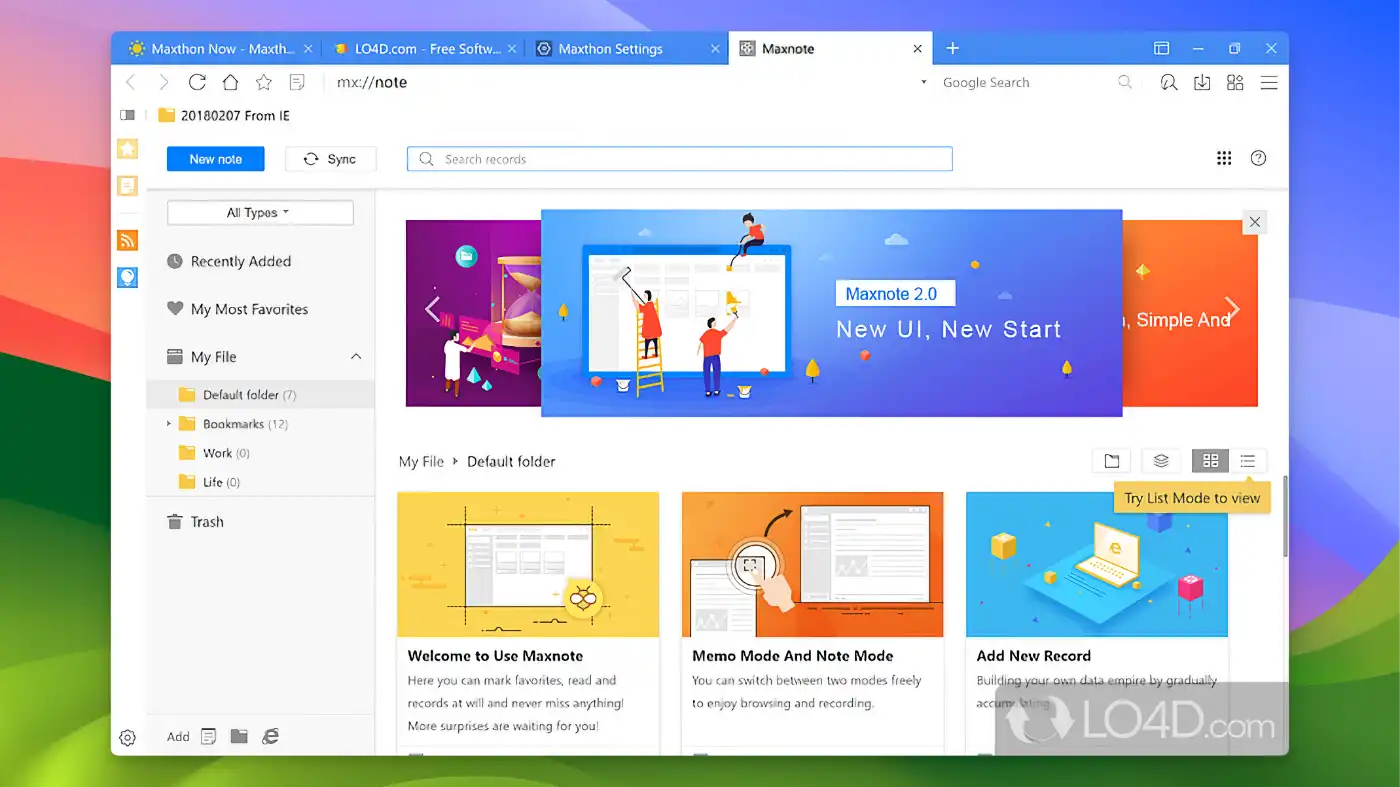Toggle the stacked layers view icon
Screen dimensions: 1400x787
1161,461
